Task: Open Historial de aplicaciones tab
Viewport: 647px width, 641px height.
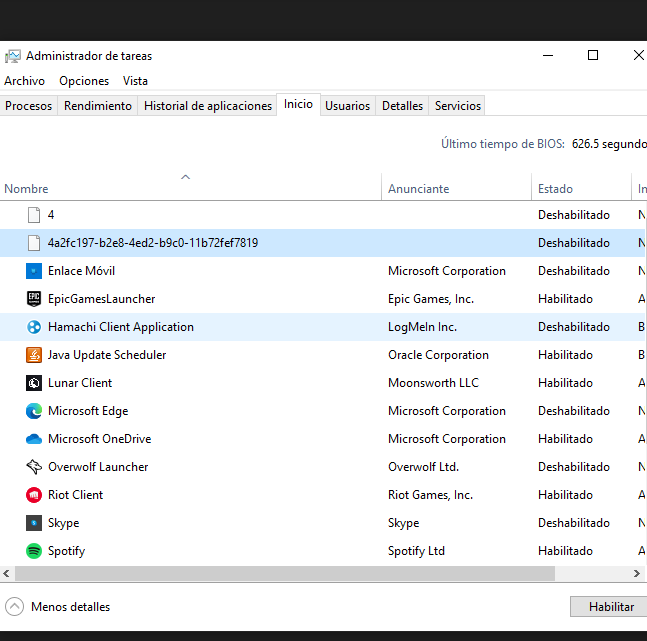Action: point(208,106)
